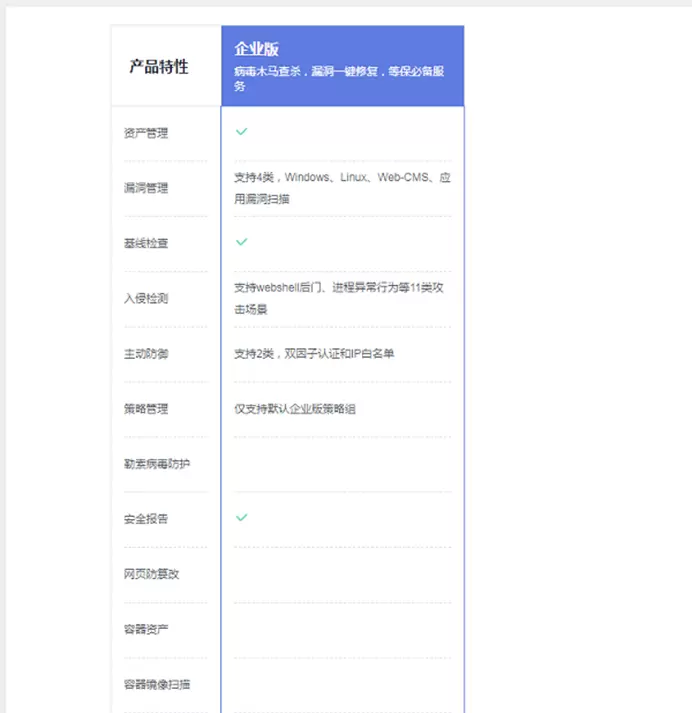The height and width of the screenshot is (713, 692).
Task: Click the 产品特性 header cell
Action: [x=159, y=67]
